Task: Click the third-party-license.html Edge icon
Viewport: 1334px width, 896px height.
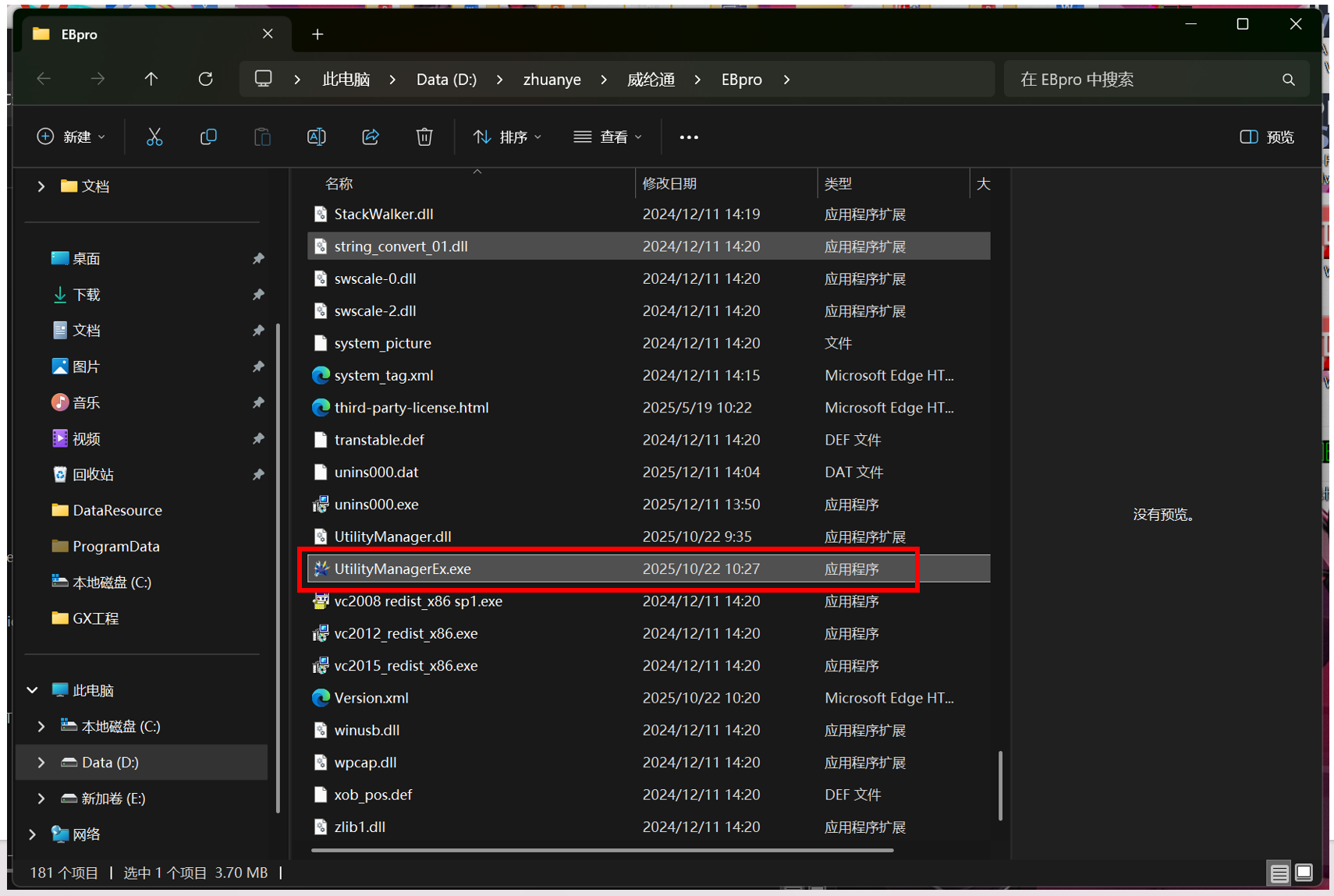Action: click(321, 408)
